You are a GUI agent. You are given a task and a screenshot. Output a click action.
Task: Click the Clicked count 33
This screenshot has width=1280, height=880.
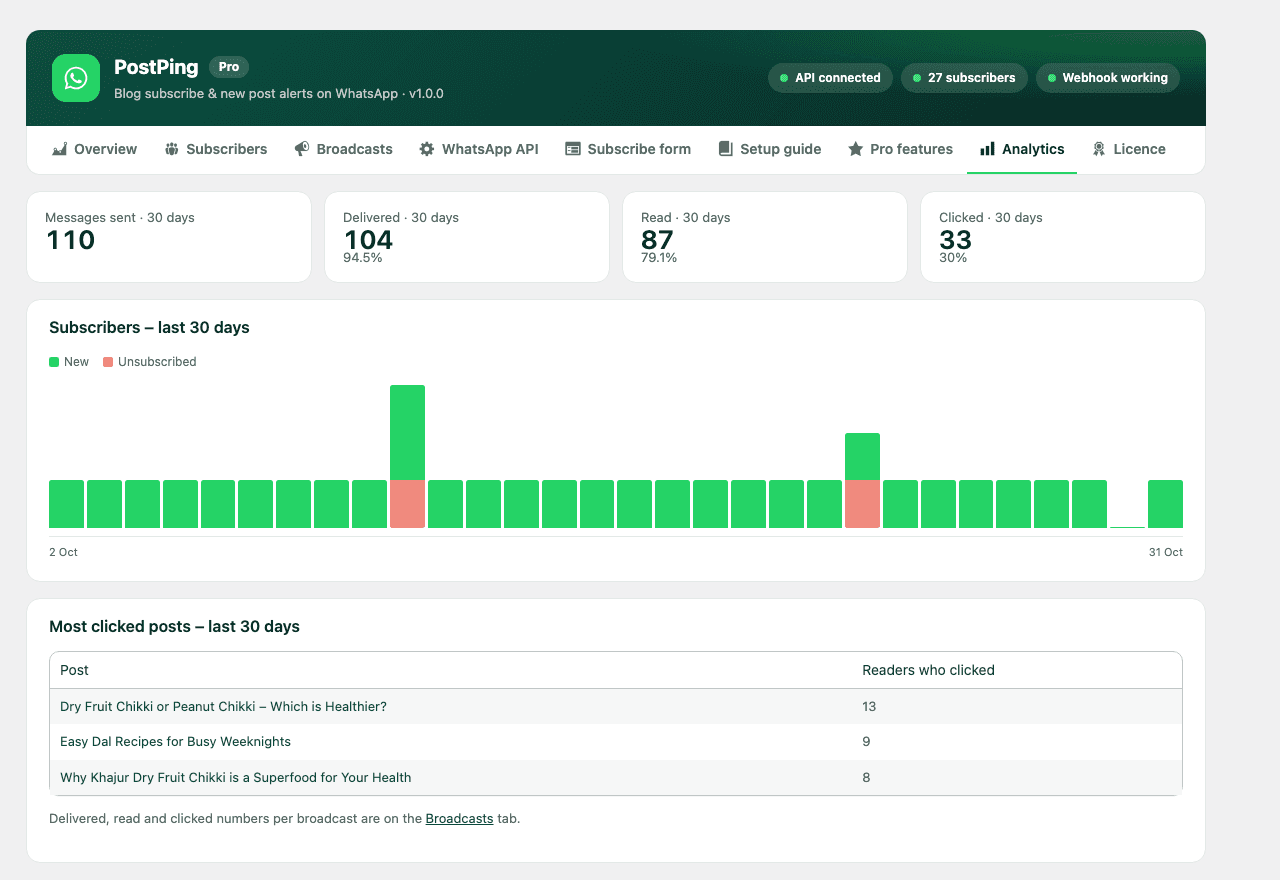(x=956, y=240)
